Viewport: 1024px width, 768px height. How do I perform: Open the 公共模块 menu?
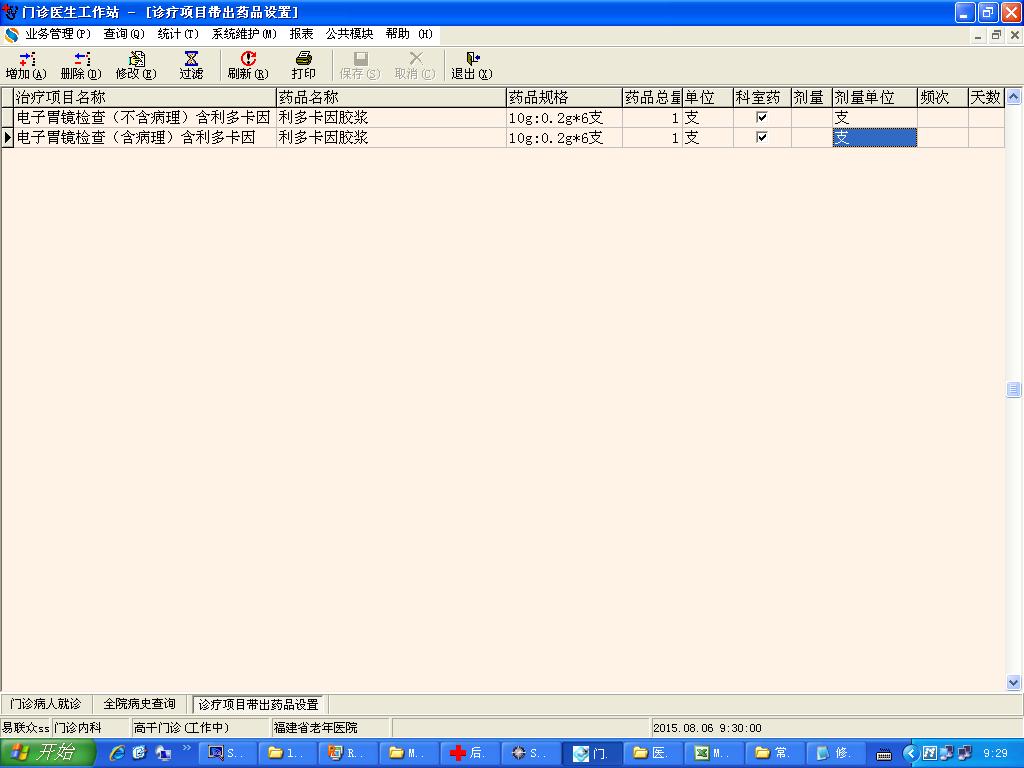pyautogui.click(x=349, y=34)
